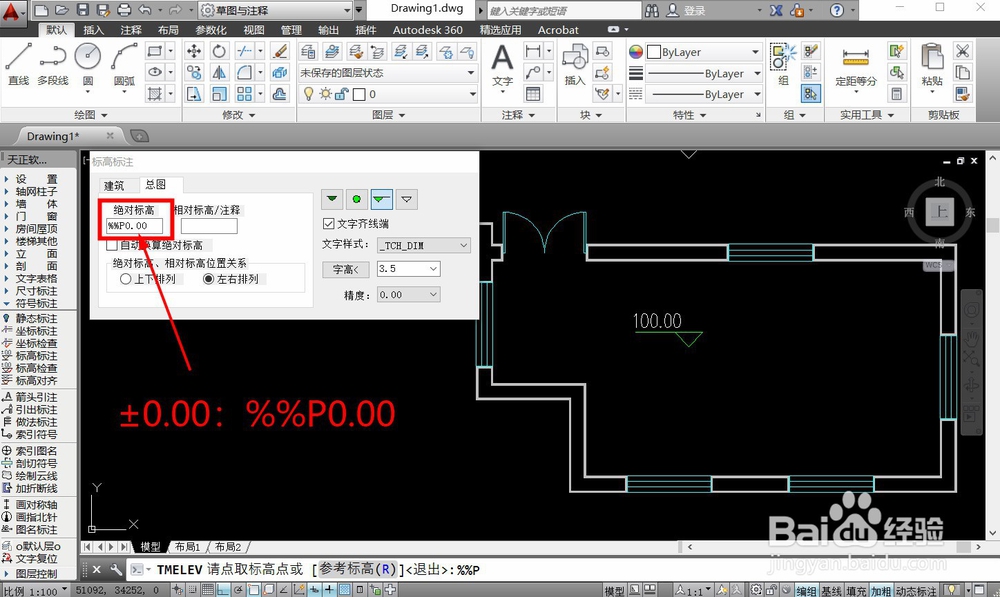Click inside the 绝对标高 input field
The height and width of the screenshot is (597, 1000).
(x=135, y=226)
